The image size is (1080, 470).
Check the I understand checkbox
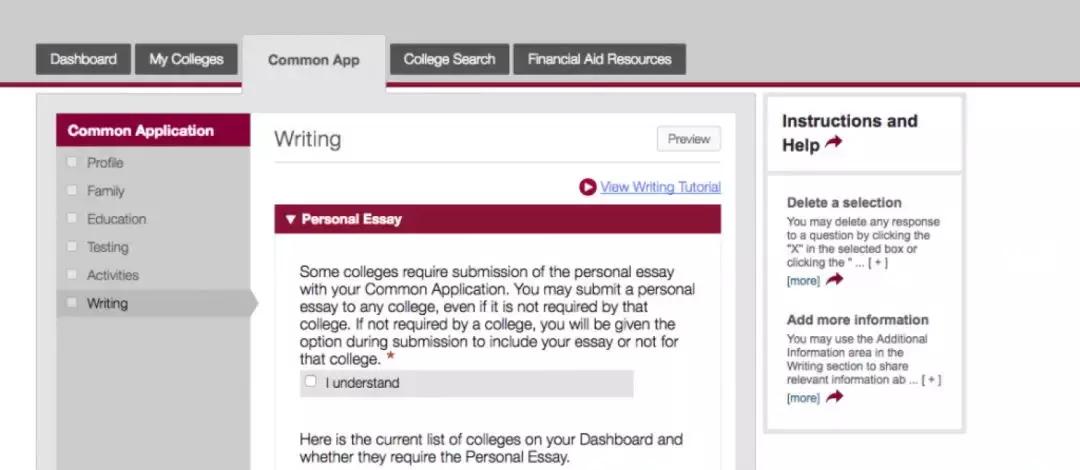311,381
